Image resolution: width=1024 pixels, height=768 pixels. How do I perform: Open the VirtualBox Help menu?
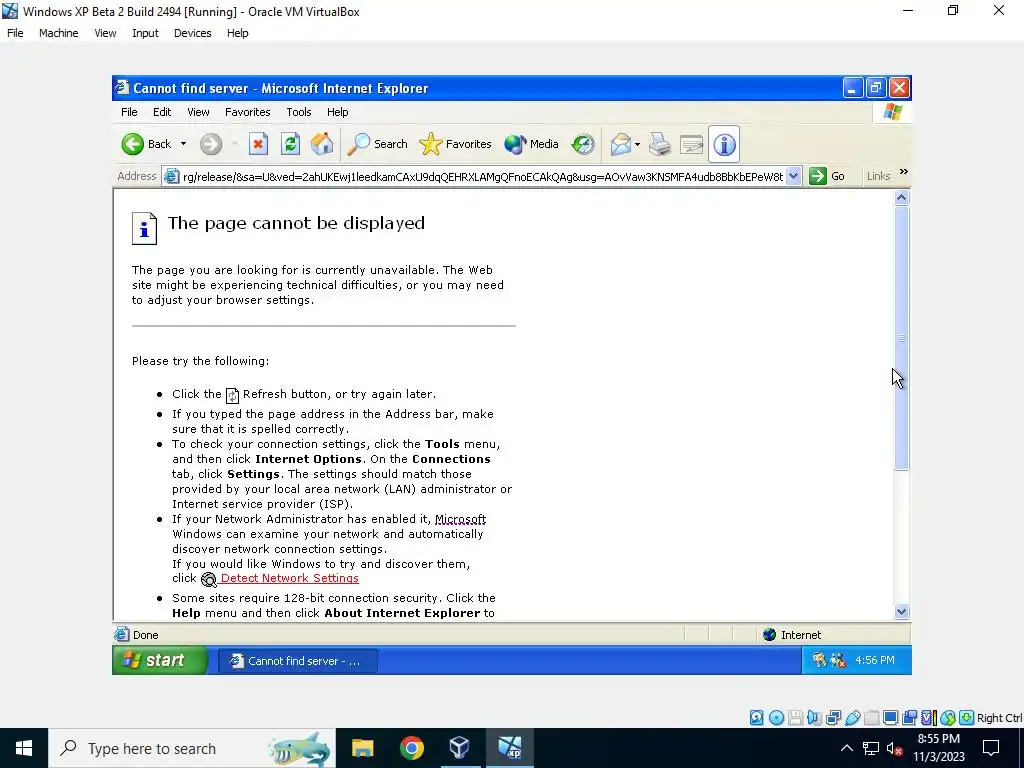[x=238, y=33]
